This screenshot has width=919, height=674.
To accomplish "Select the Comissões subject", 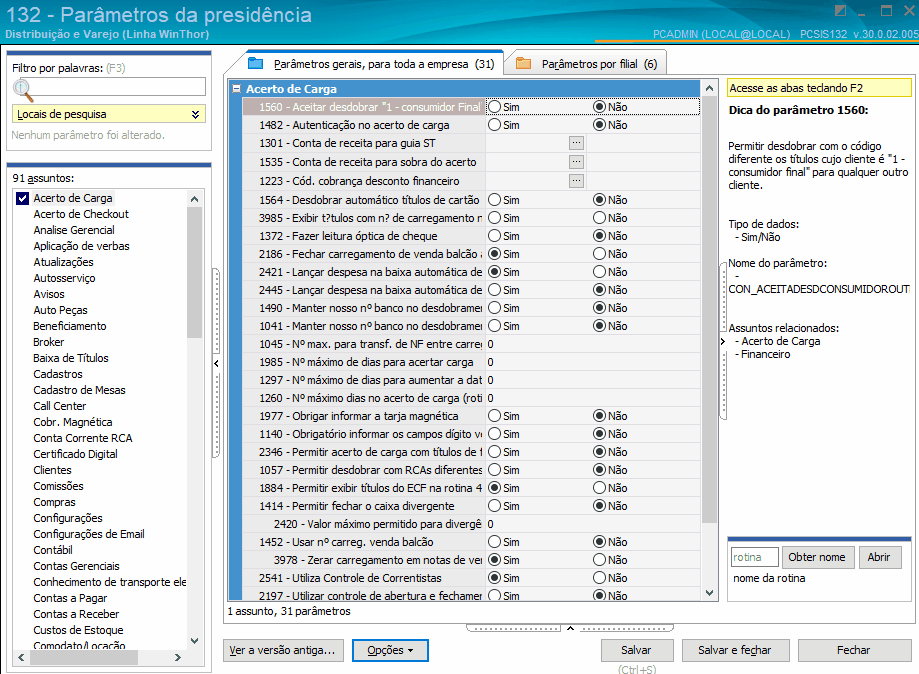I will [59, 486].
